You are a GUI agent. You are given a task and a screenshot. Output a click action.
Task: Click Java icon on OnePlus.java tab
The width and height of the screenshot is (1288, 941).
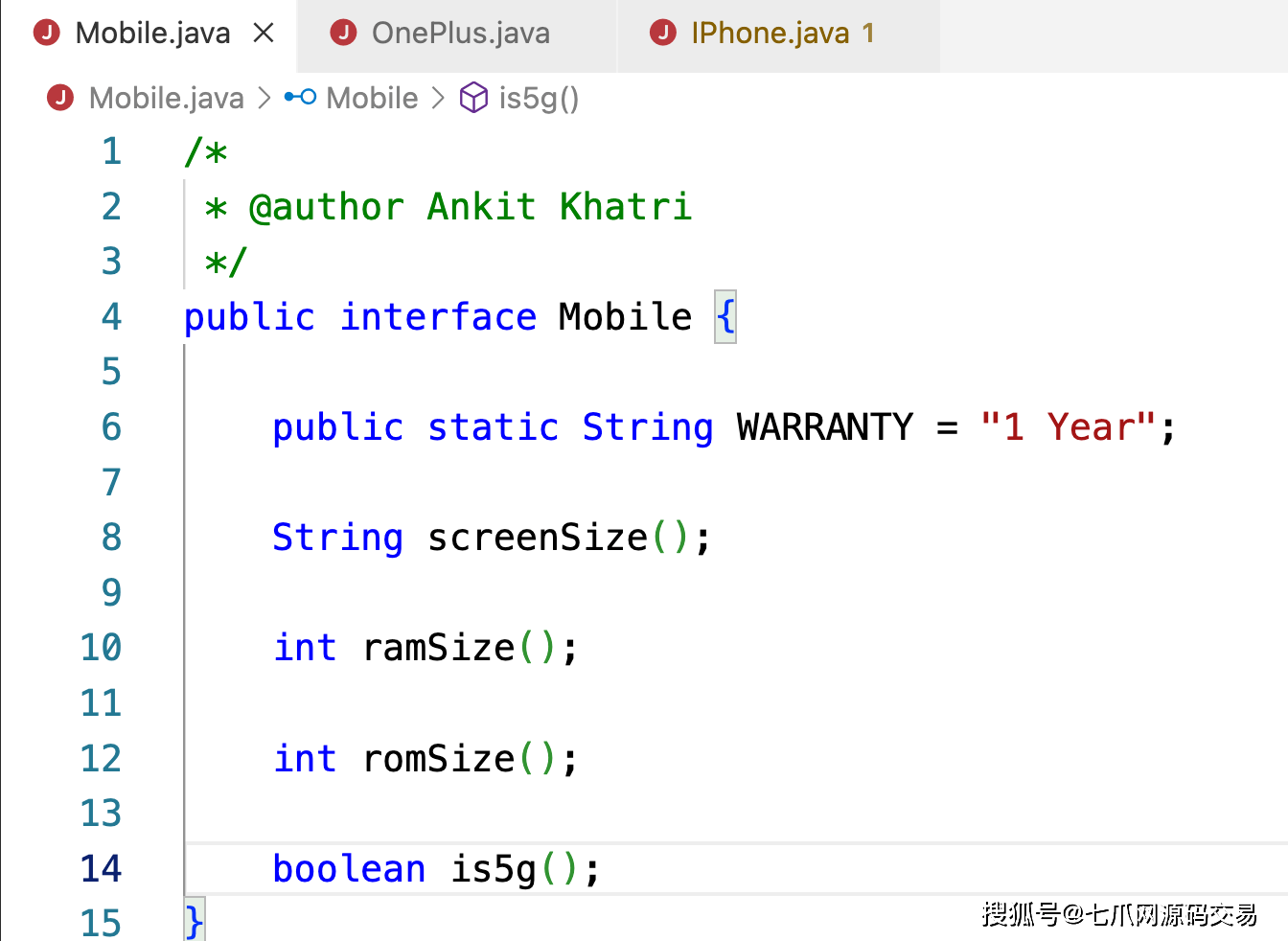(343, 34)
